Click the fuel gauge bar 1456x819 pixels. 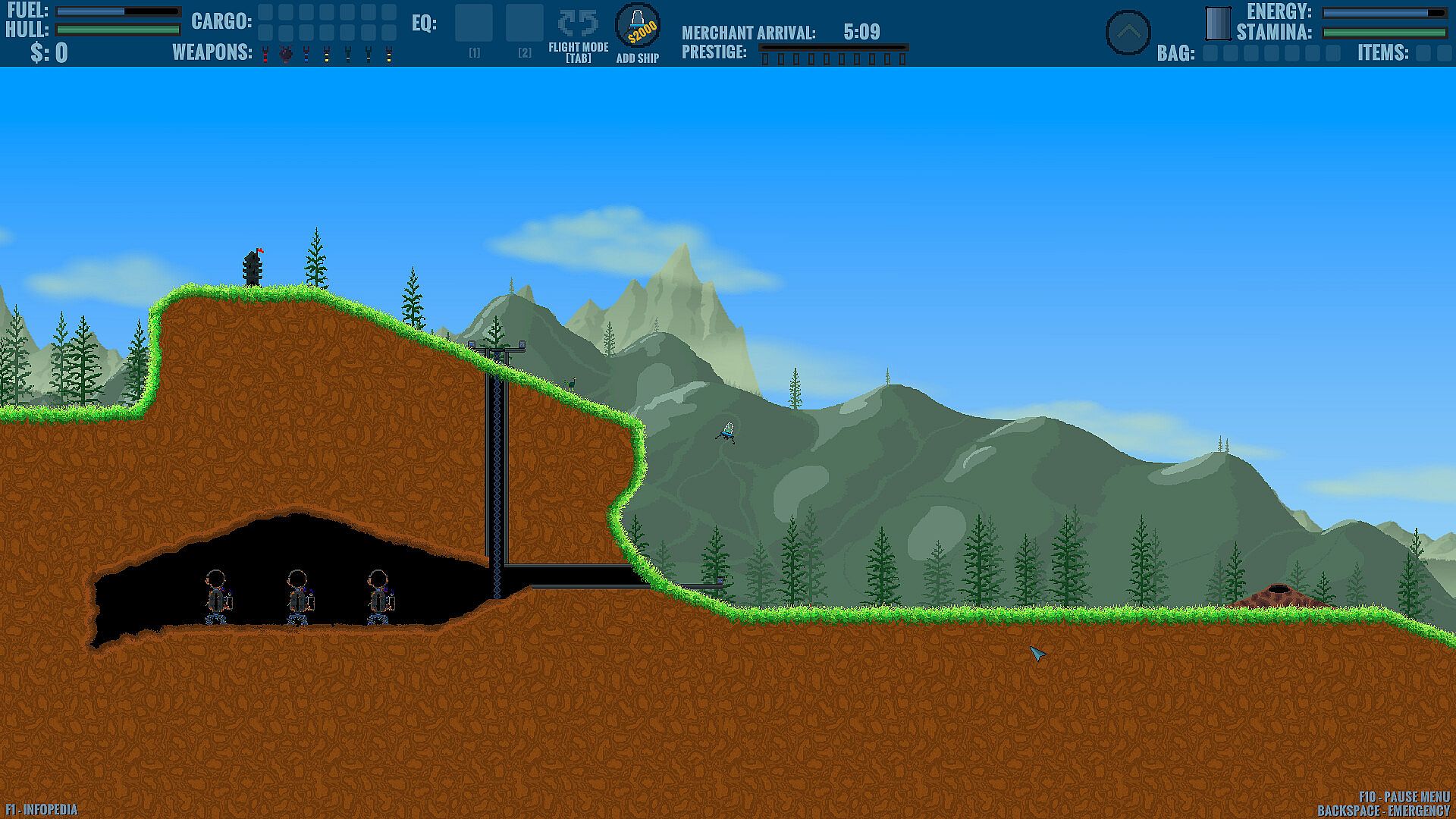click(118, 12)
